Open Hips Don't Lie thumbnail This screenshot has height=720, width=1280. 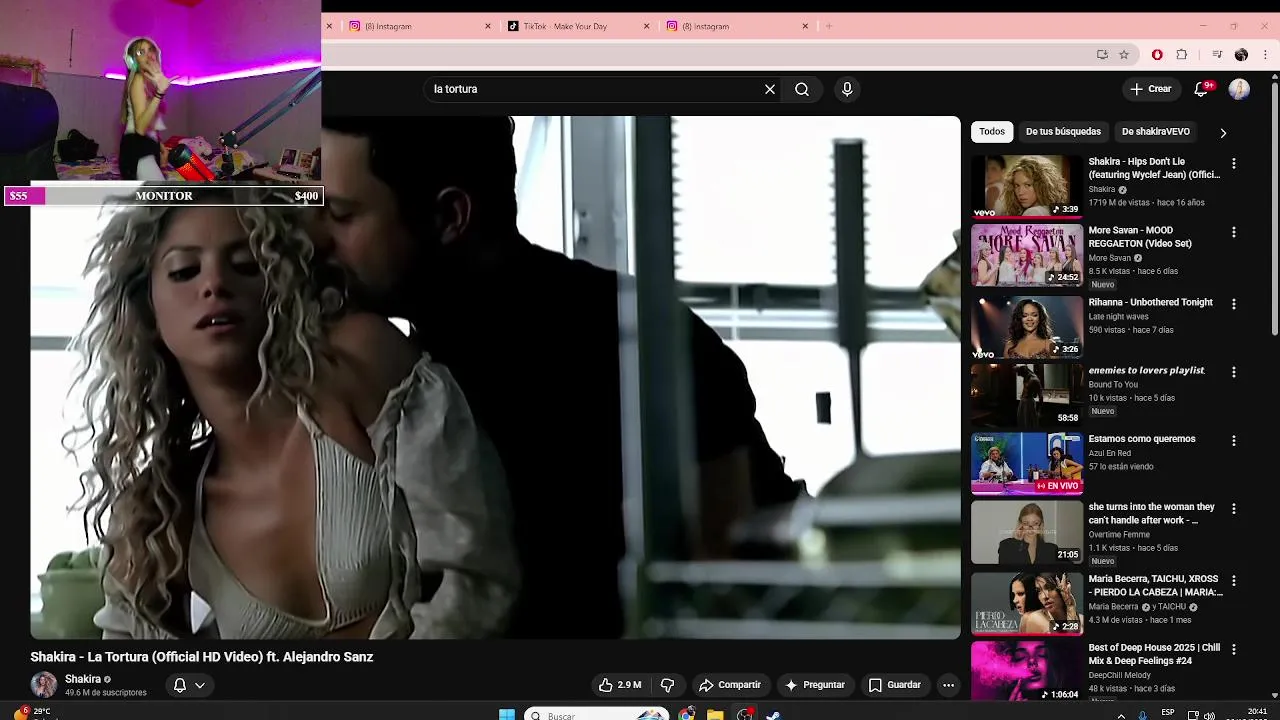(x=1027, y=186)
